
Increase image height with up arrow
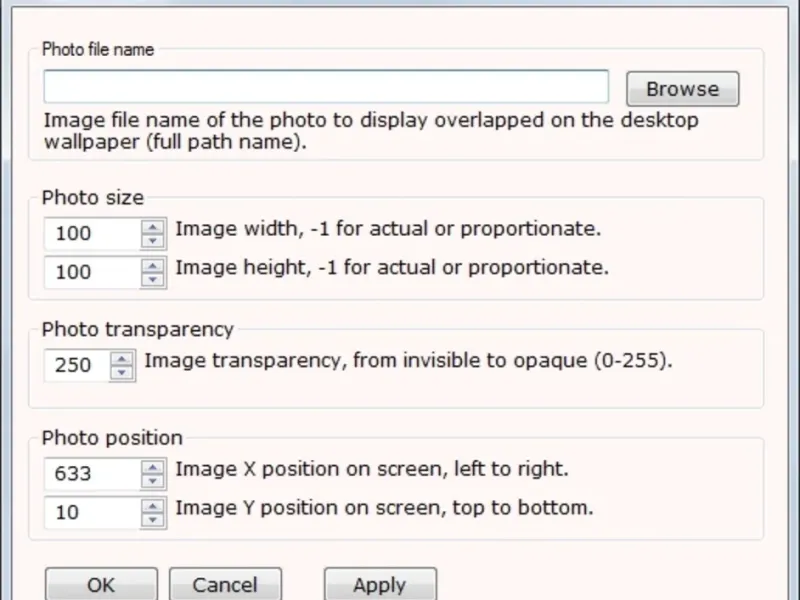[153, 265]
